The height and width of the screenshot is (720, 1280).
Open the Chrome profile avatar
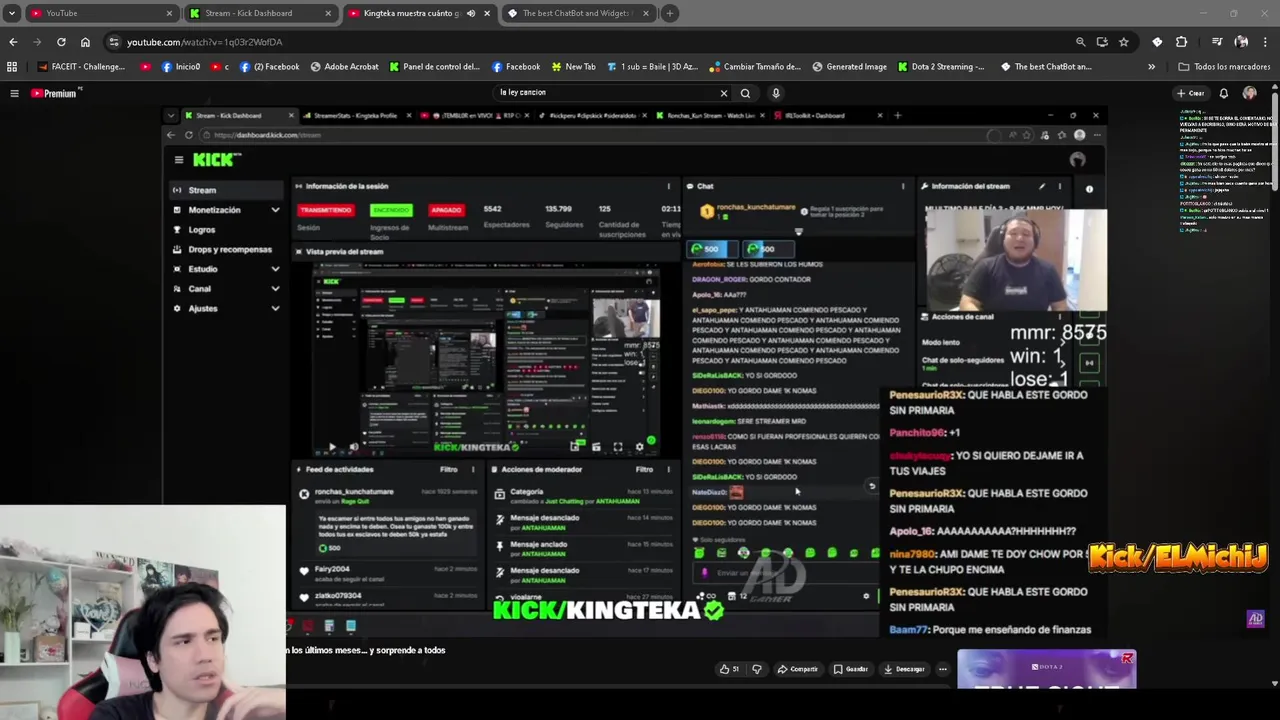[x=1241, y=42]
